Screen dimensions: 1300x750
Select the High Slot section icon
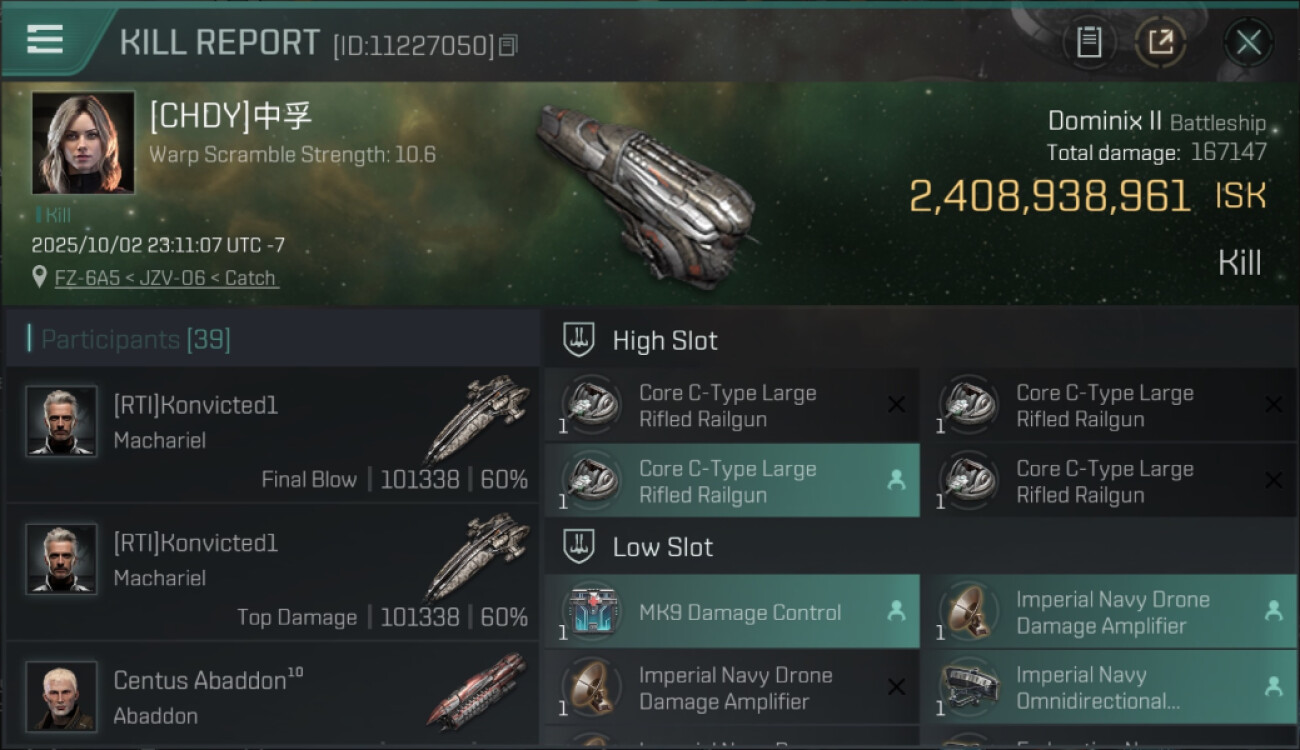click(x=579, y=340)
